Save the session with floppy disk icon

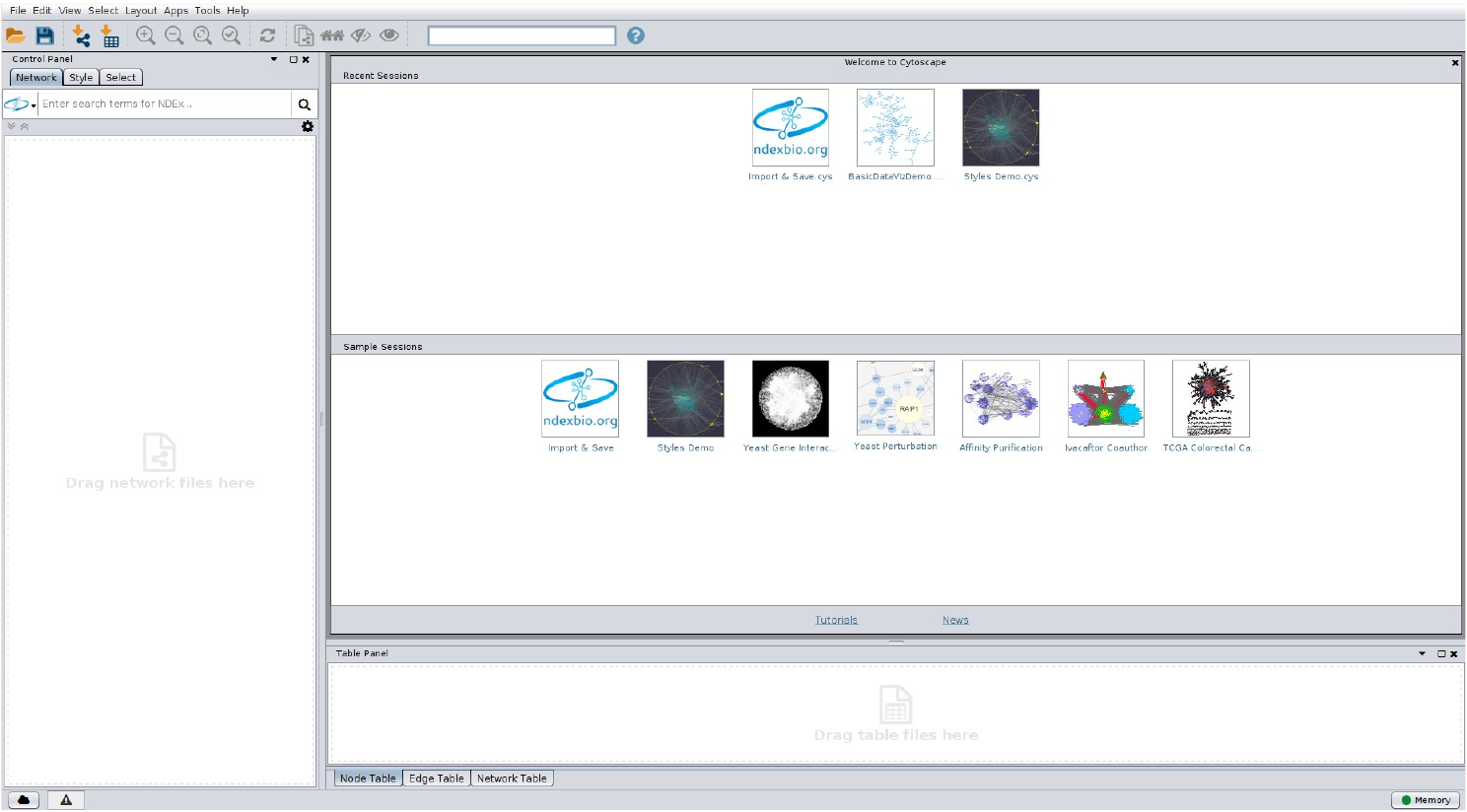44,36
